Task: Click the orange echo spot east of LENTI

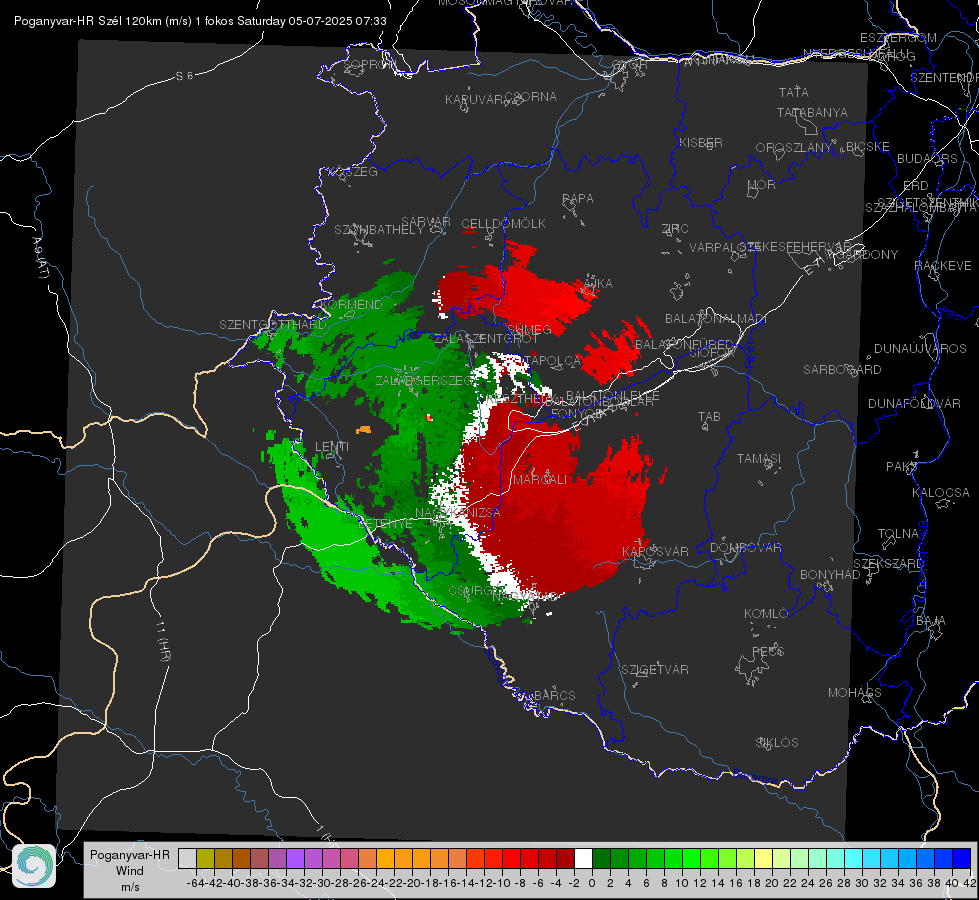Action: (363, 430)
